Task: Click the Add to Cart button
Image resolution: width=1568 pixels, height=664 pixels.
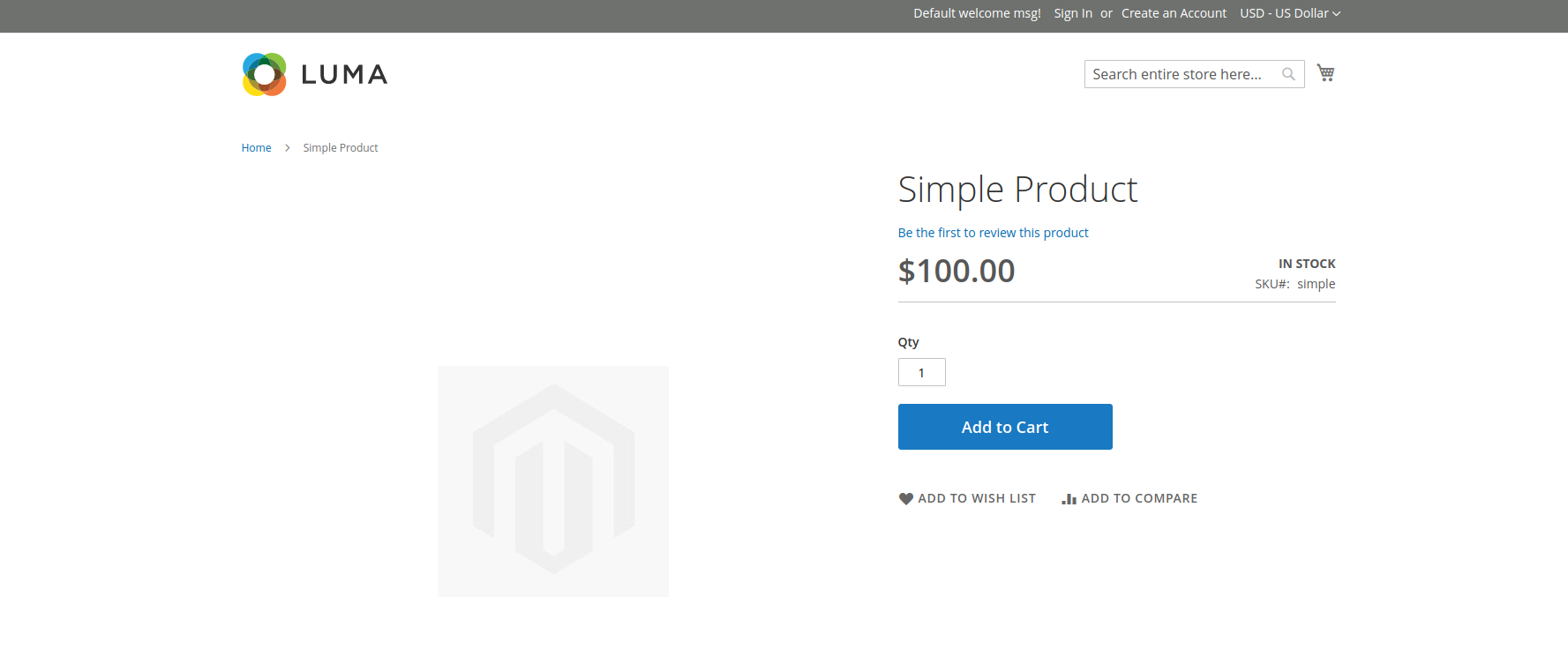Action: click(1005, 427)
